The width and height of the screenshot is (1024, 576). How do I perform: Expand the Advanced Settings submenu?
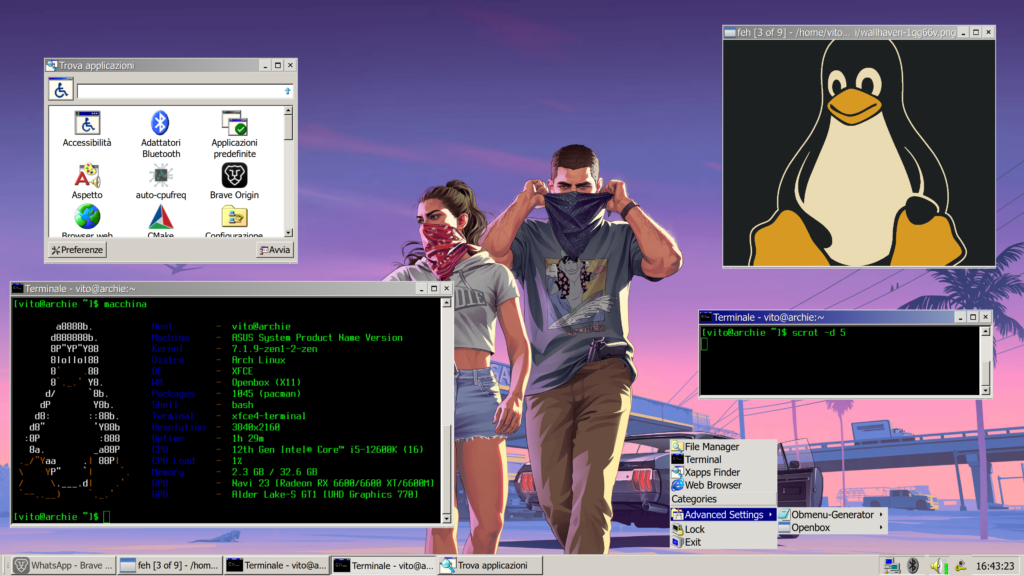(x=724, y=515)
